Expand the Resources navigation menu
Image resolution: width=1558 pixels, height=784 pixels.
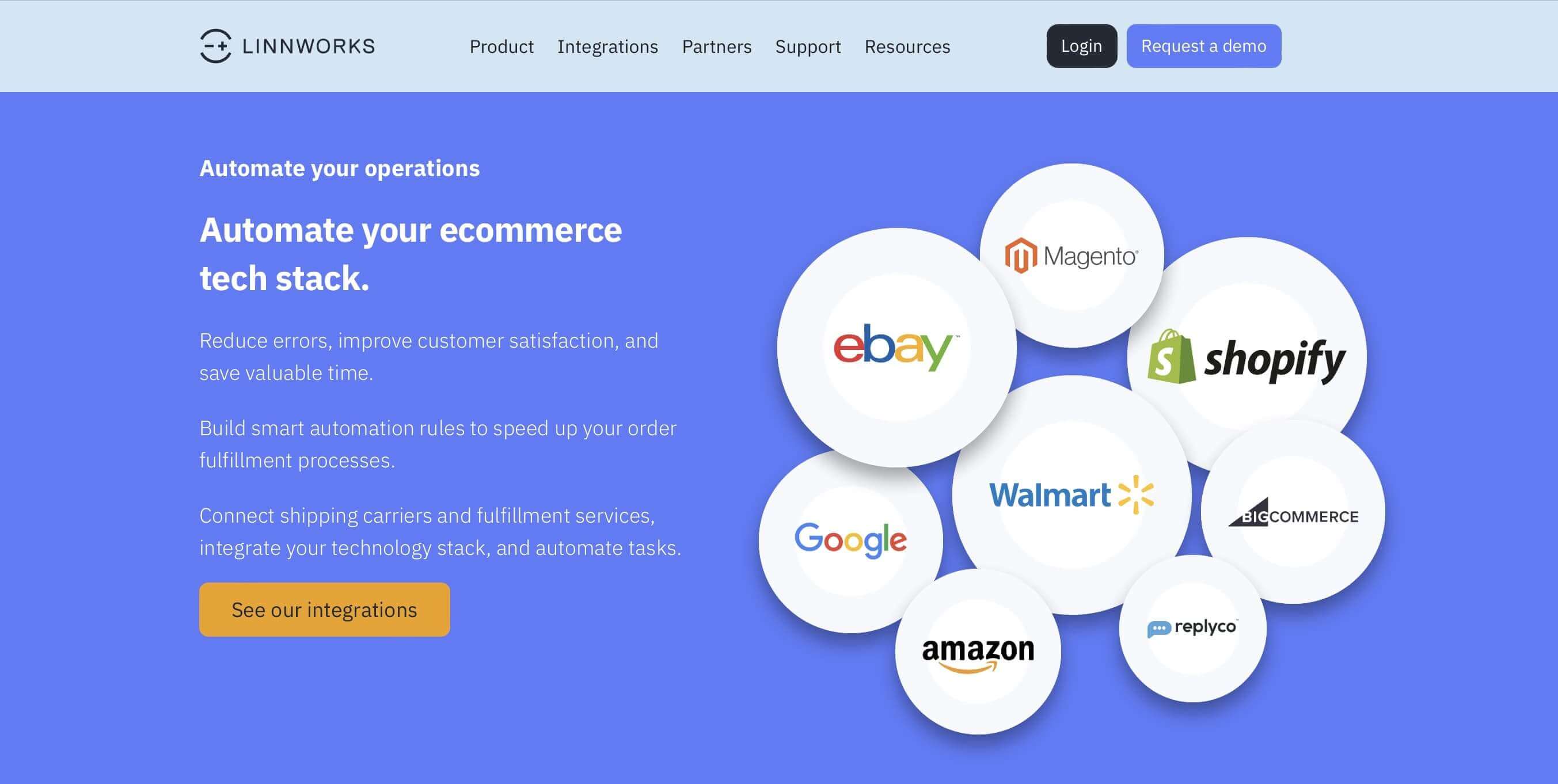pyautogui.click(x=907, y=45)
